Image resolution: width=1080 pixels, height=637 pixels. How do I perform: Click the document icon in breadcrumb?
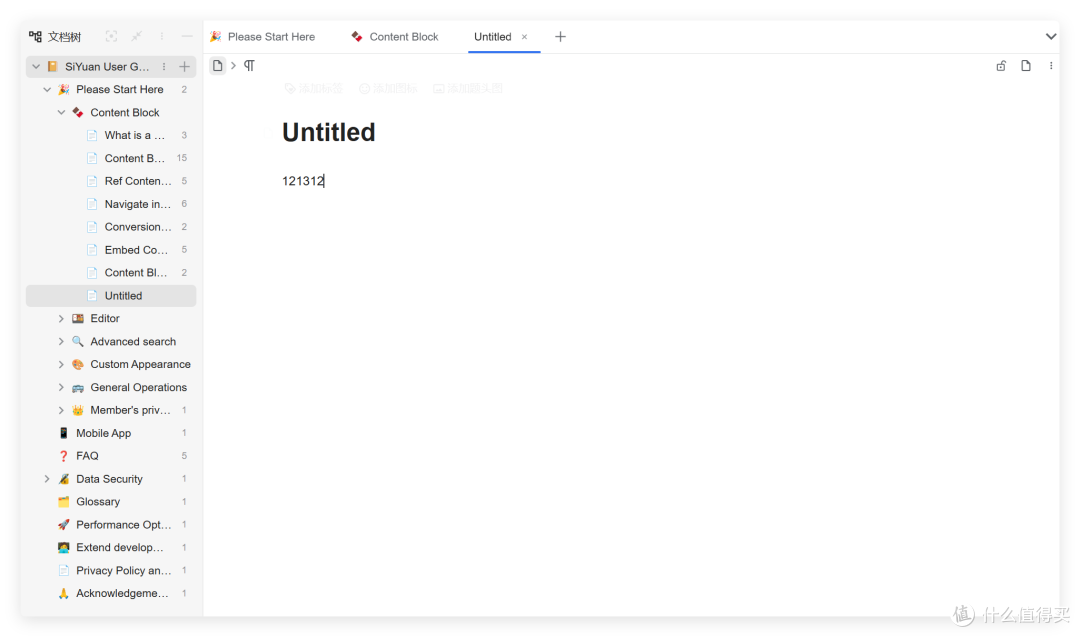click(218, 65)
